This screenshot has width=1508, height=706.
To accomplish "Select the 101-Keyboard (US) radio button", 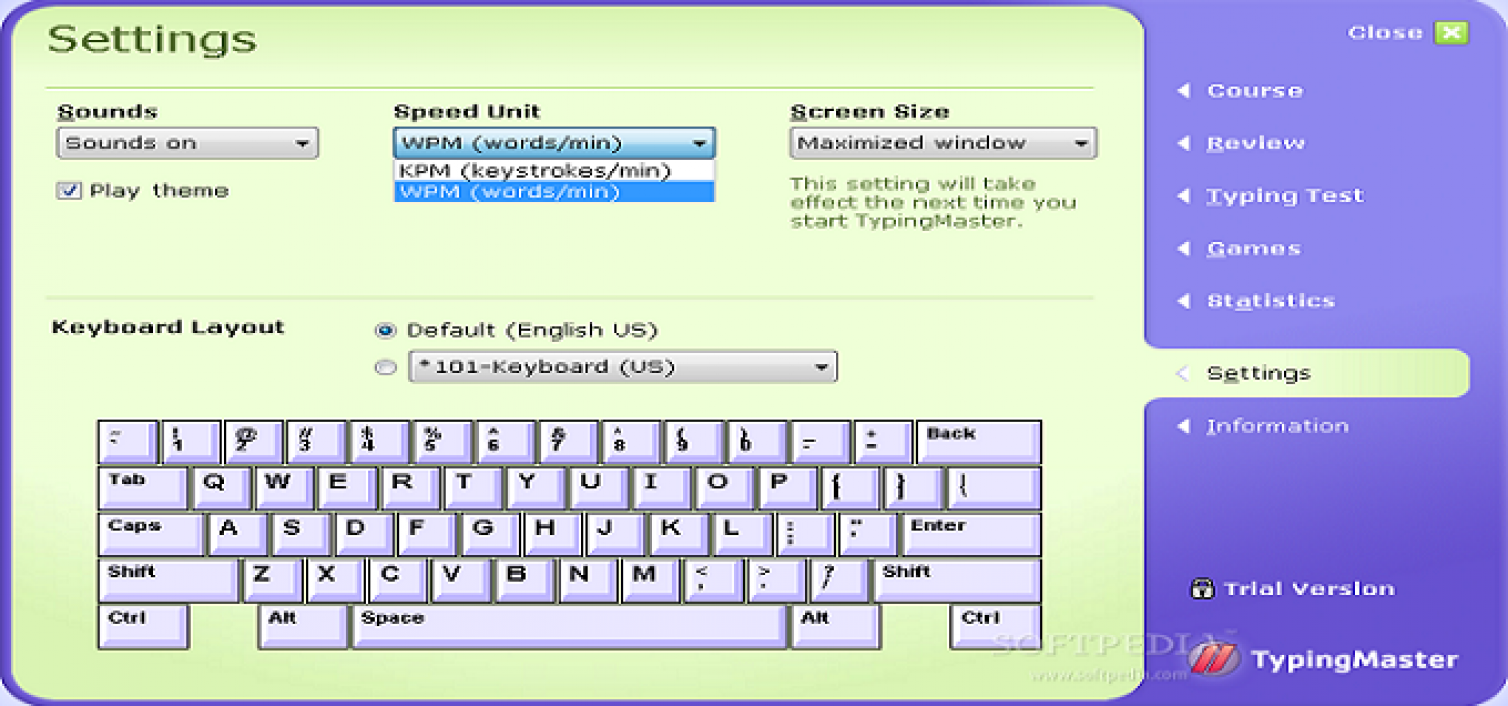I will [x=384, y=367].
